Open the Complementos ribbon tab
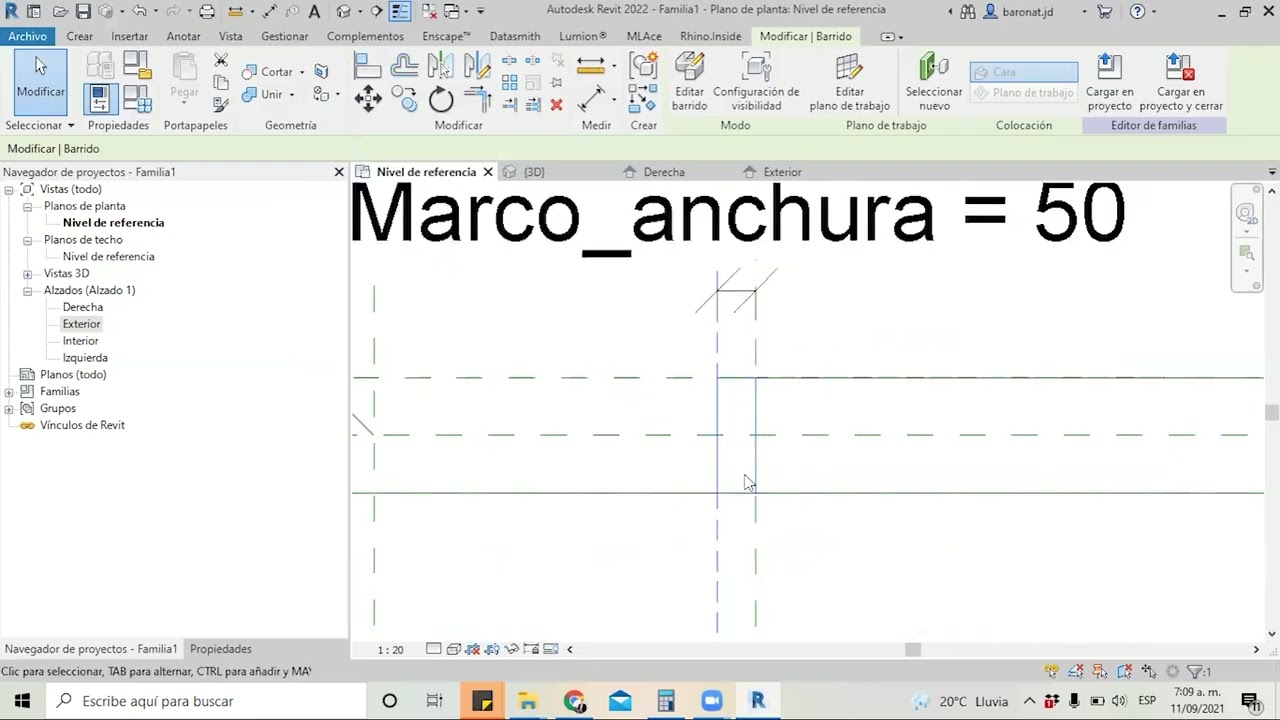Screen dimensions: 1280x720 pos(365,36)
